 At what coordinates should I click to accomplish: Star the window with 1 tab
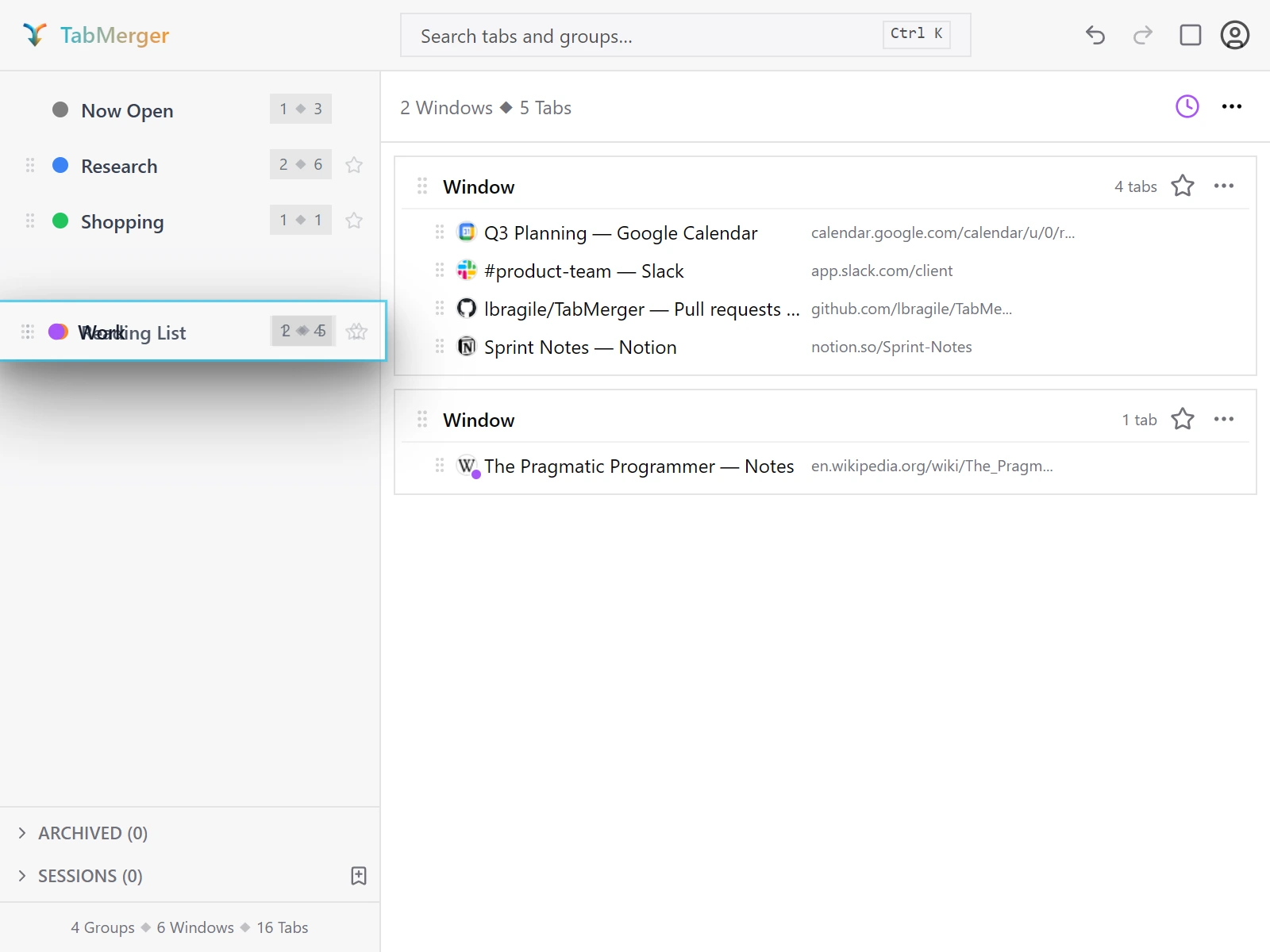(1183, 419)
